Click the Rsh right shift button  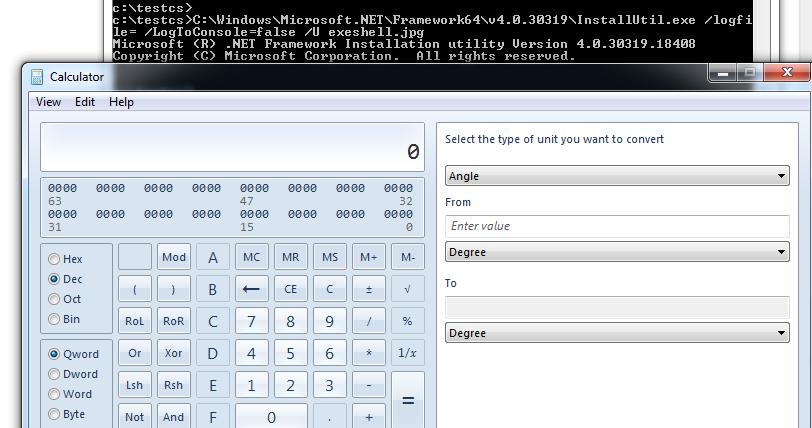(173, 386)
